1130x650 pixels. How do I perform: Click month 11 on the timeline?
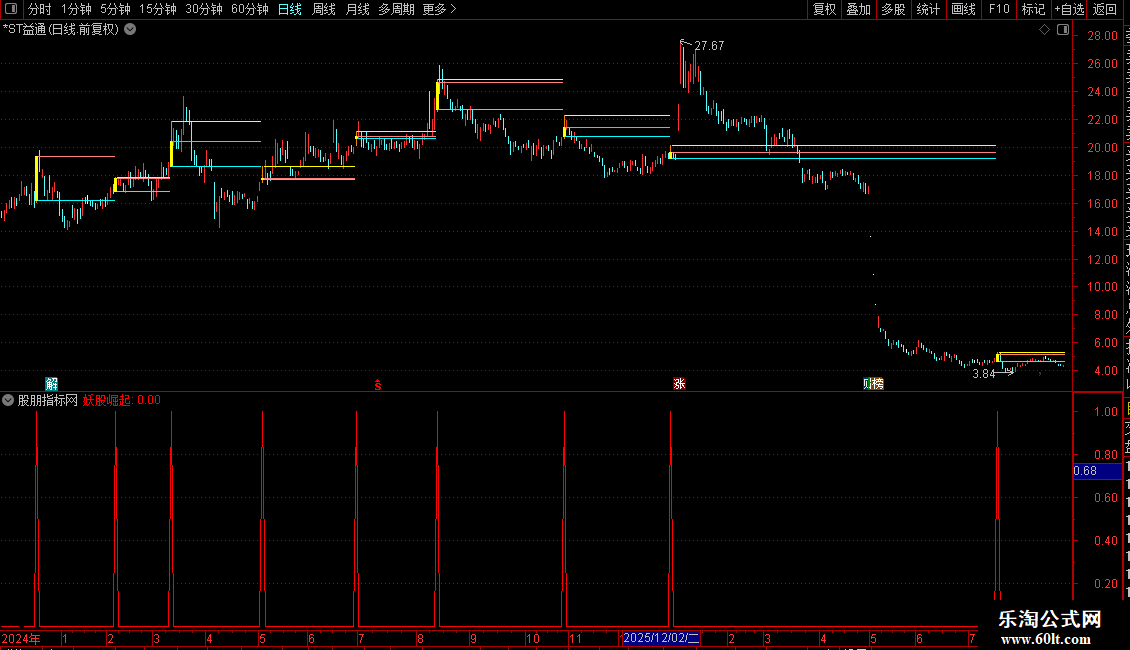[575, 638]
